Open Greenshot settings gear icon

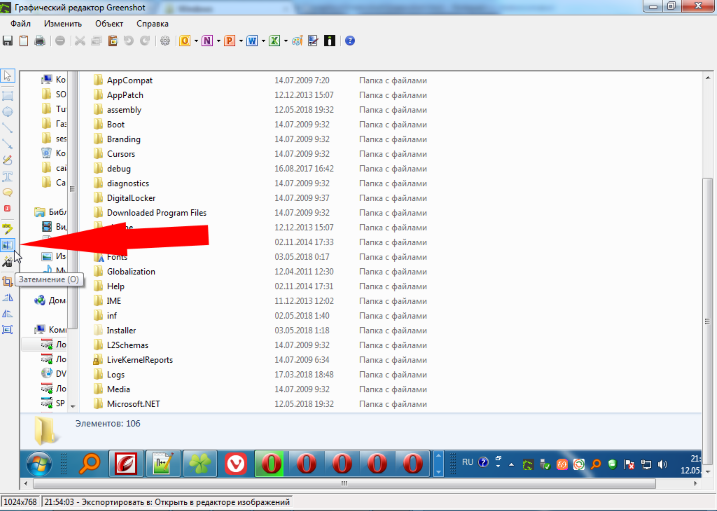point(165,41)
